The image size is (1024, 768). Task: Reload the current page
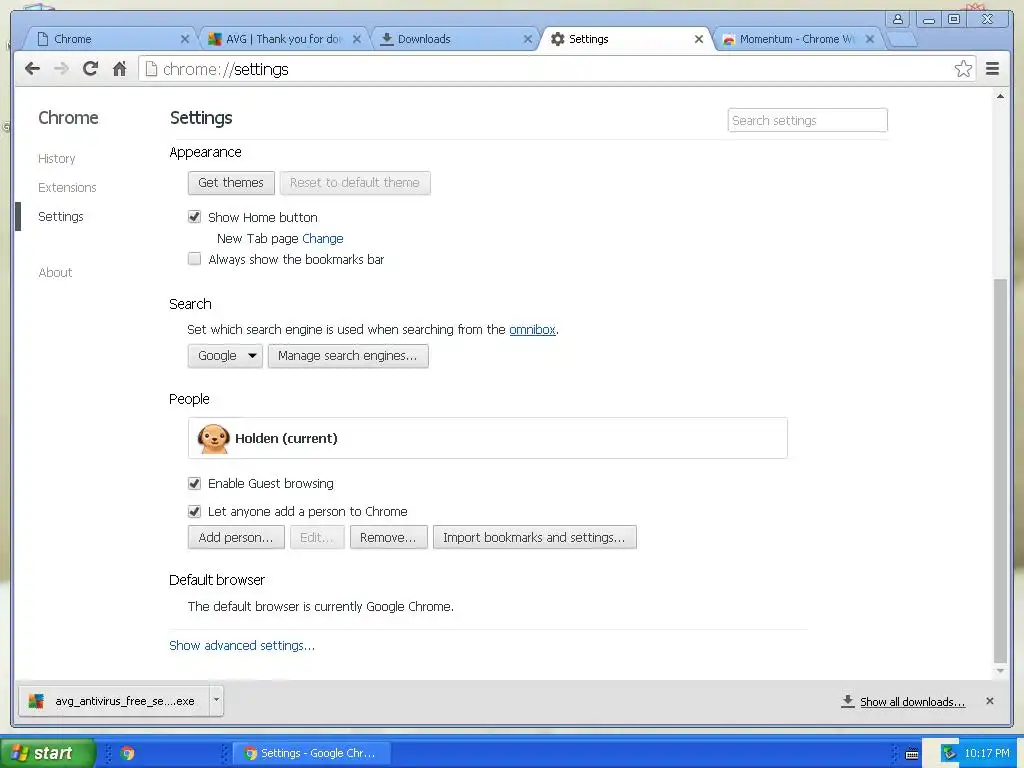coord(90,69)
